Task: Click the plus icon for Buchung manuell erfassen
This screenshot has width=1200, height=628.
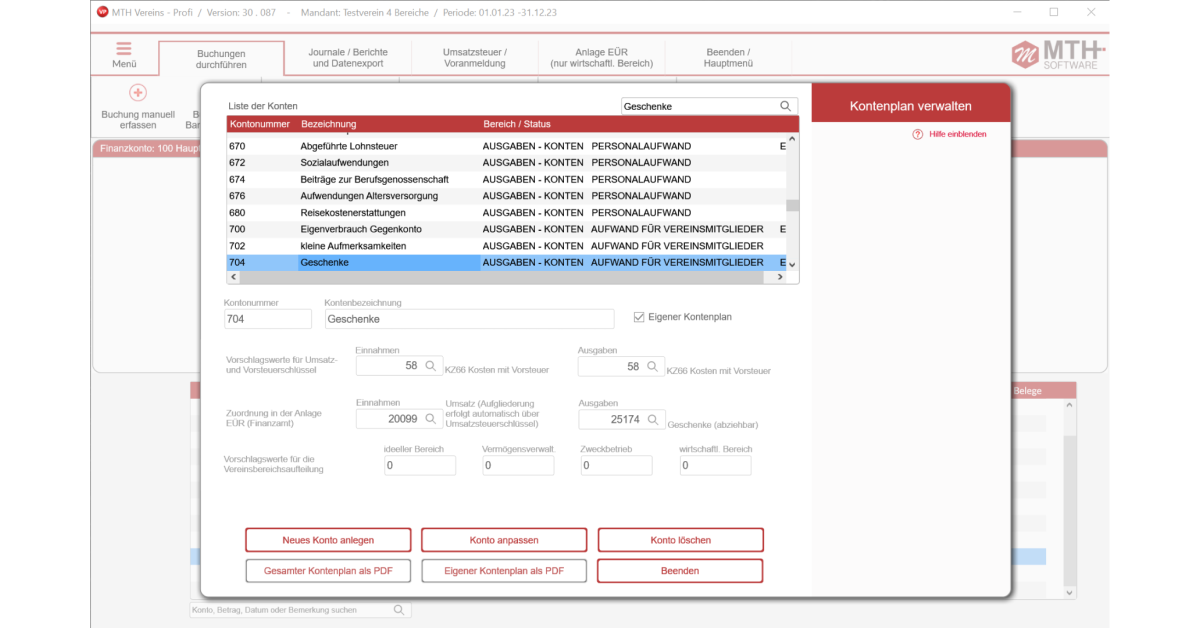Action: coord(138,93)
